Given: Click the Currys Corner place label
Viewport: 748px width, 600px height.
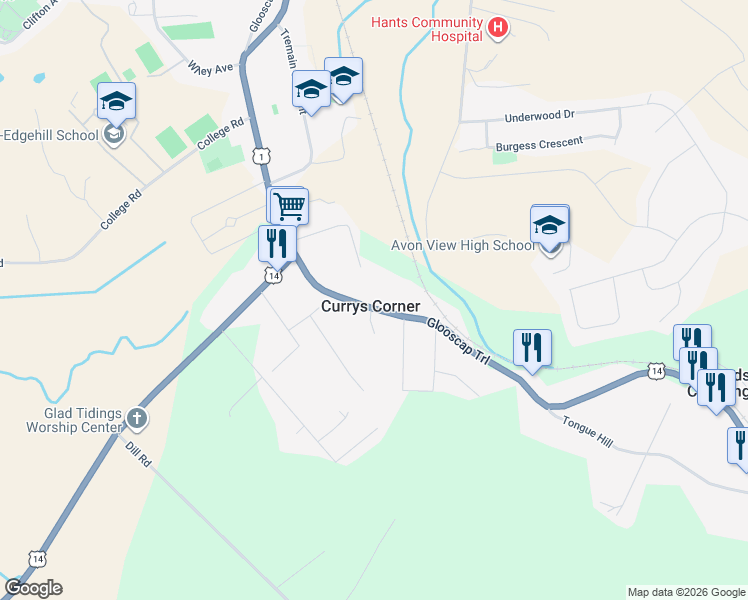Looking at the screenshot, I should tap(371, 306).
